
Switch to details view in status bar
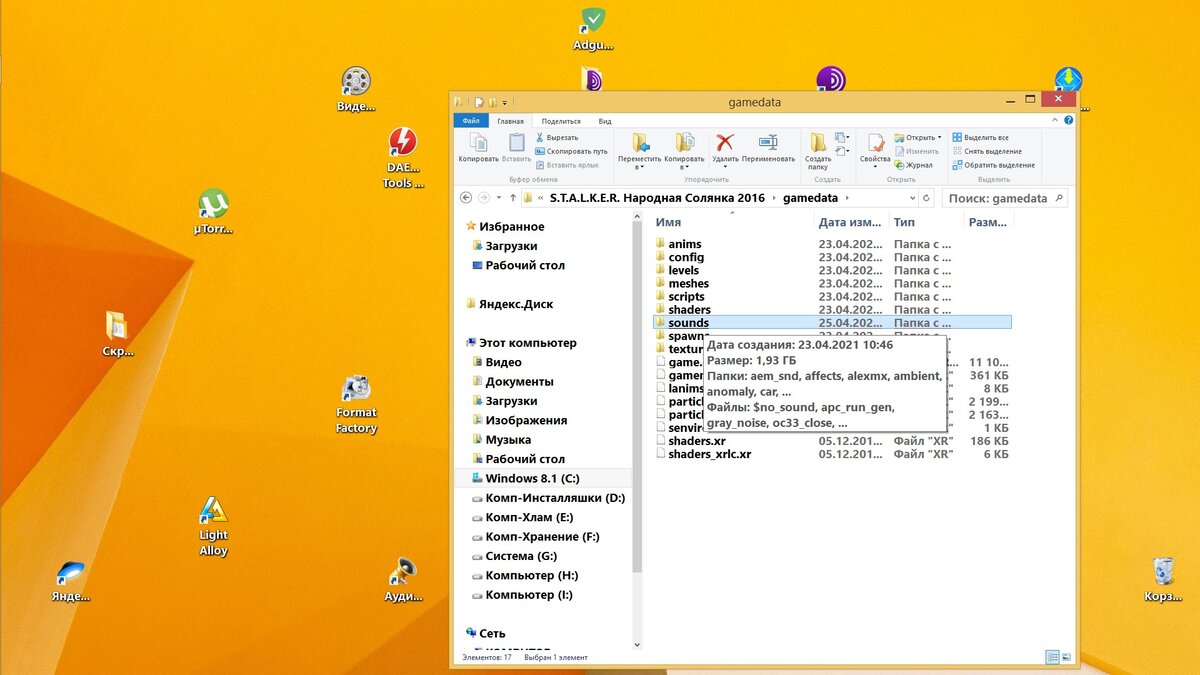coord(1052,657)
